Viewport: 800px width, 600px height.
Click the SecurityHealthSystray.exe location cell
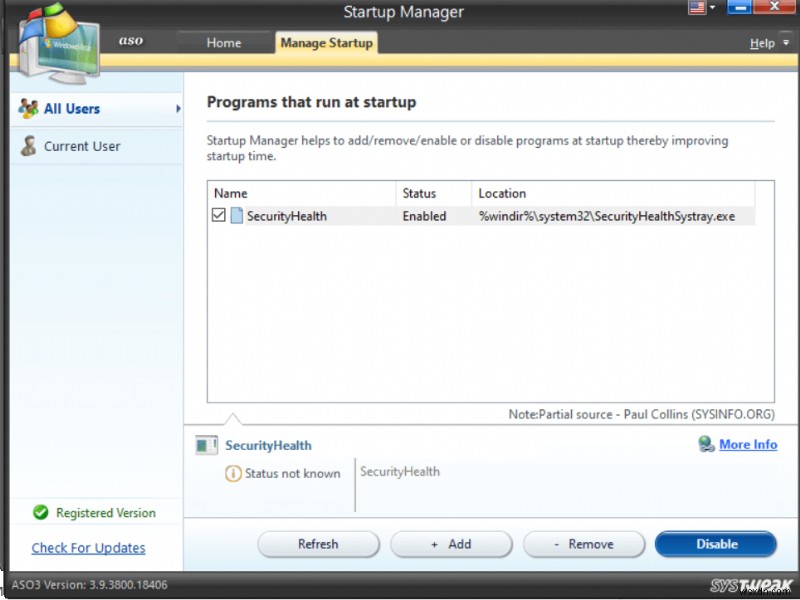[x=607, y=216]
